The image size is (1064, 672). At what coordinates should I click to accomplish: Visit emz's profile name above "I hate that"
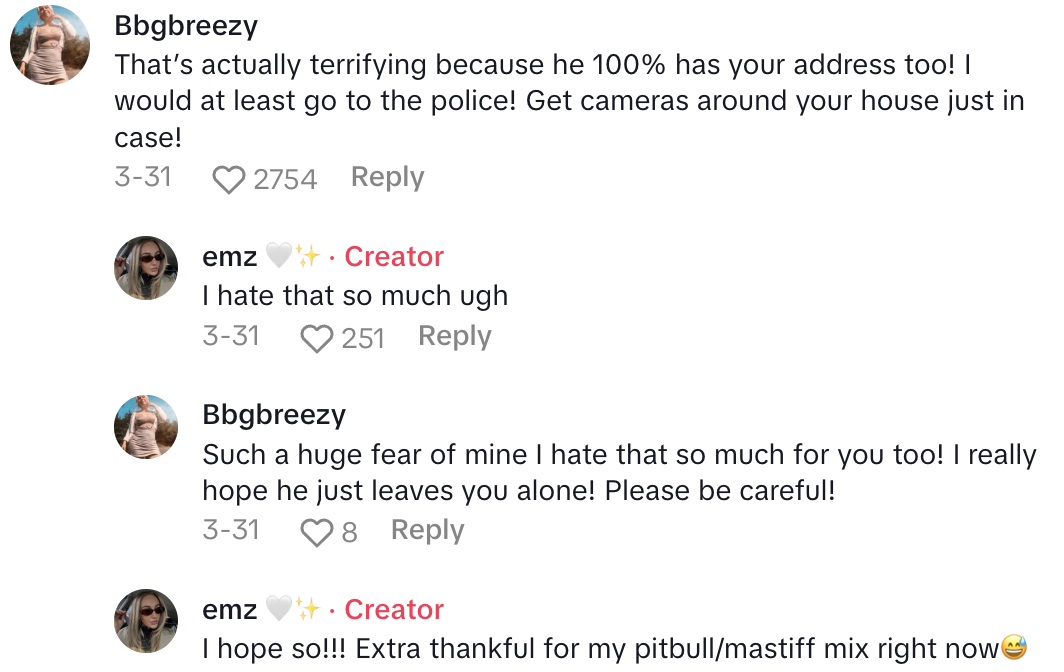[230, 257]
